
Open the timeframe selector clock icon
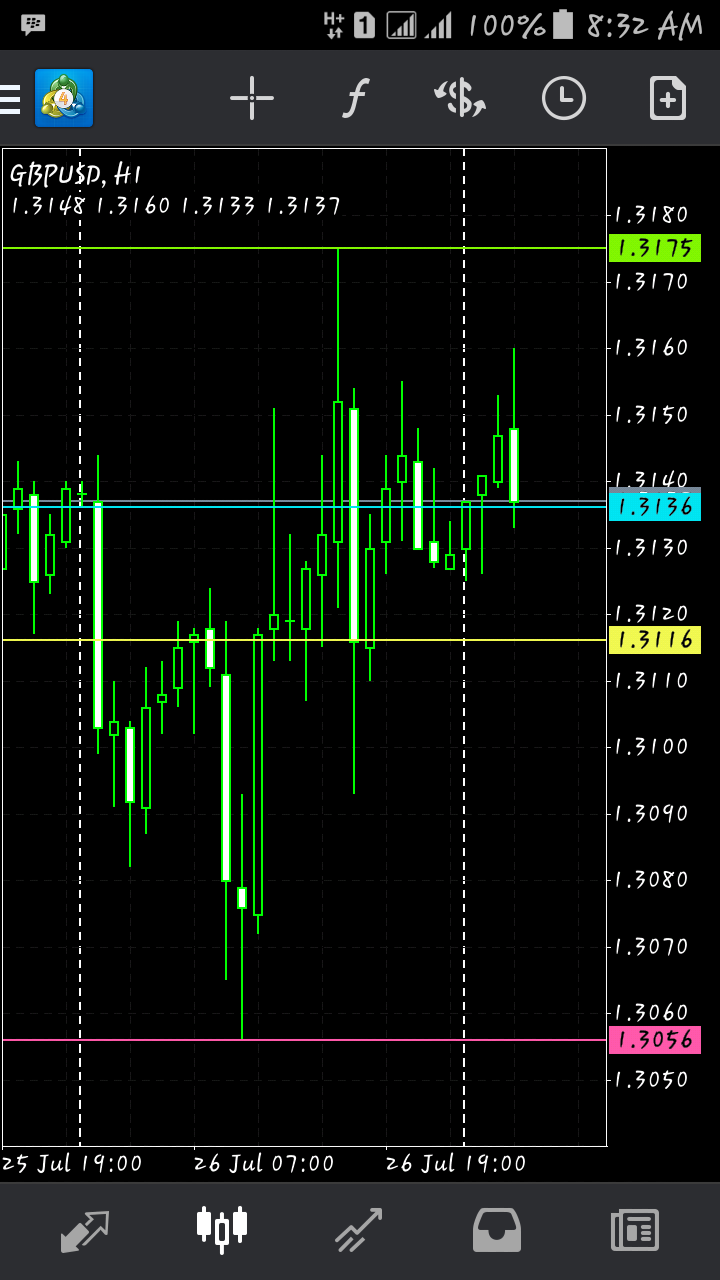click(x=563, y=98)
